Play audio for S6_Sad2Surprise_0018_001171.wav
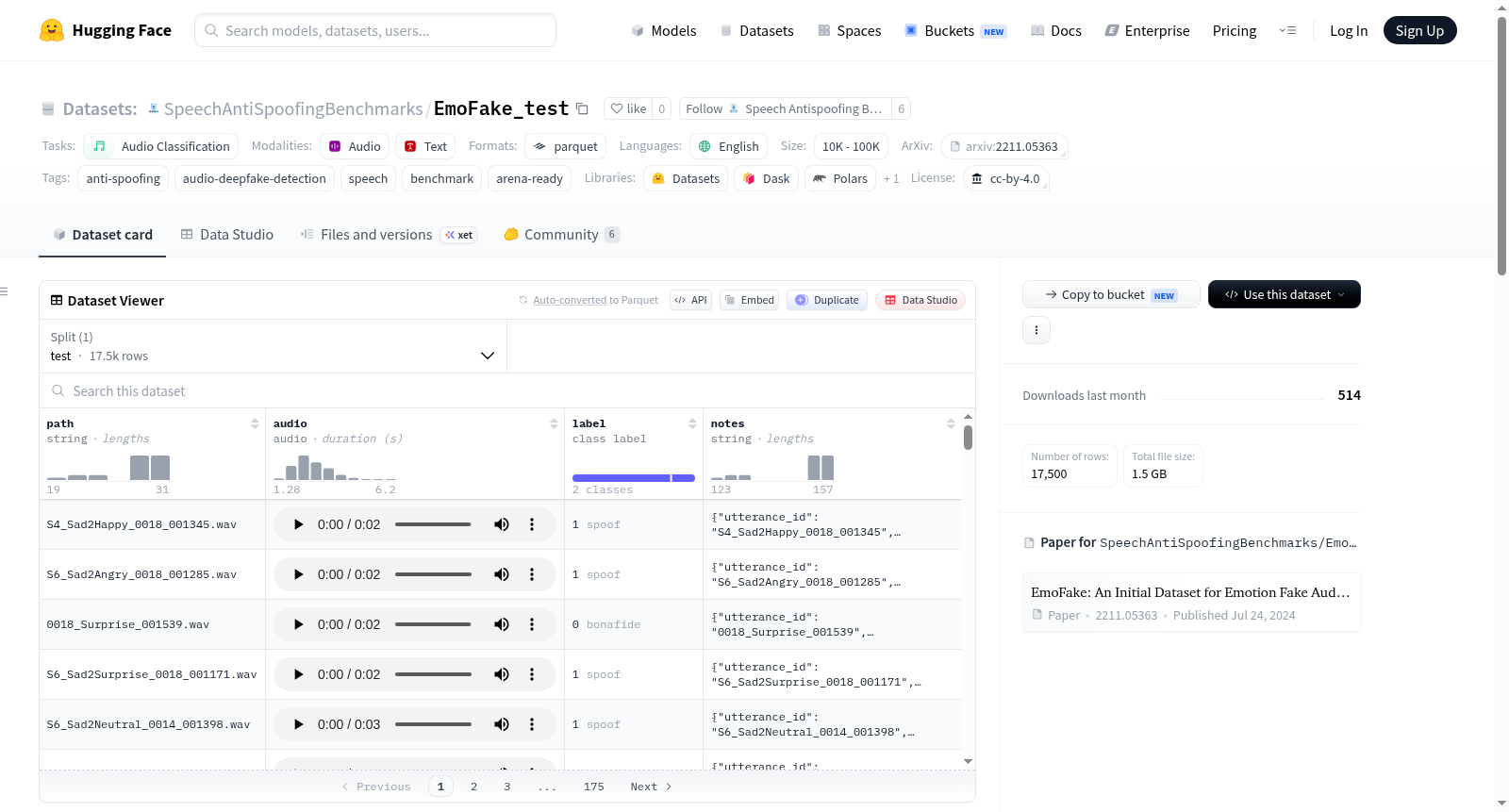 tap(299, 674)
